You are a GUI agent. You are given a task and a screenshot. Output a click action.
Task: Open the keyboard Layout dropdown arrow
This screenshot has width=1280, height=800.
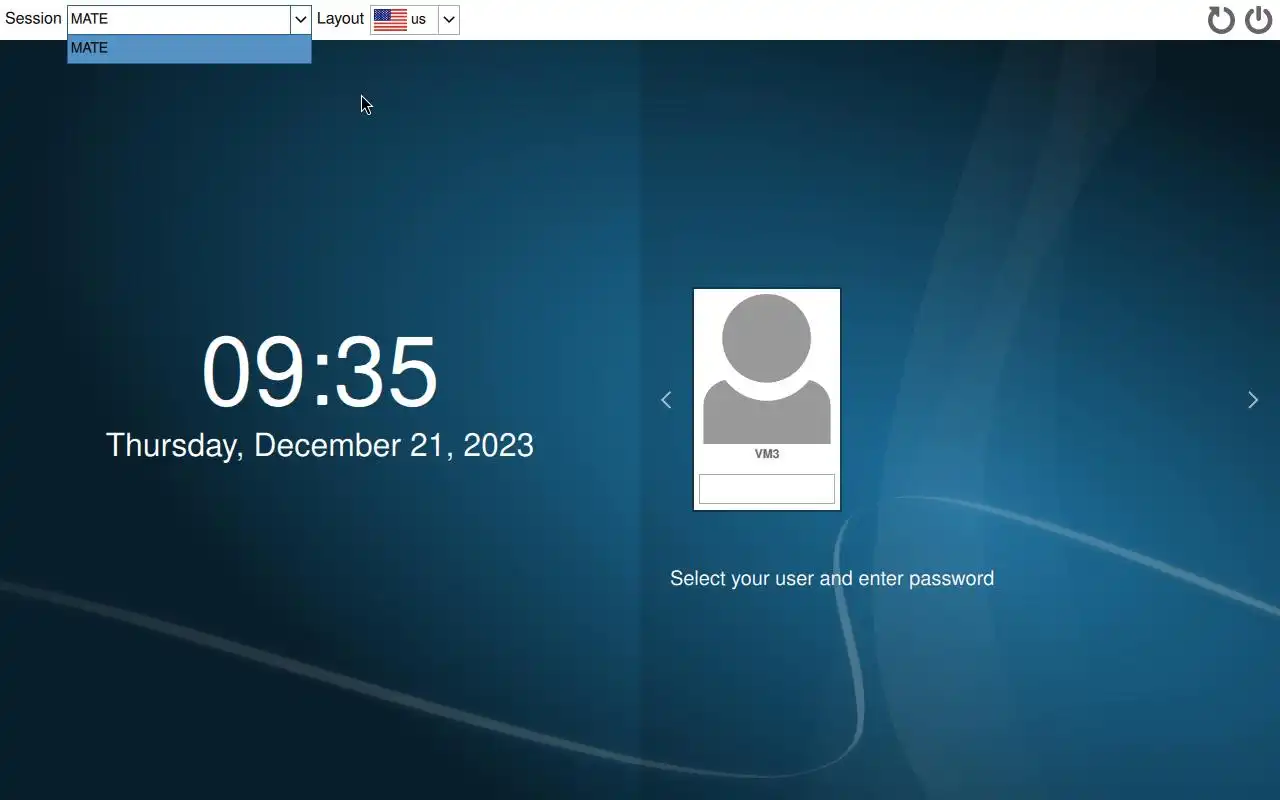[449, 20]
